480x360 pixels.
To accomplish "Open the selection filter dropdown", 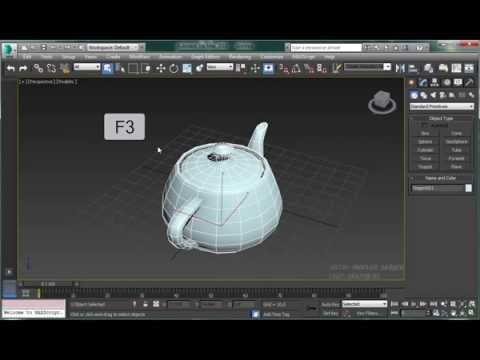I will click(87, 67).
